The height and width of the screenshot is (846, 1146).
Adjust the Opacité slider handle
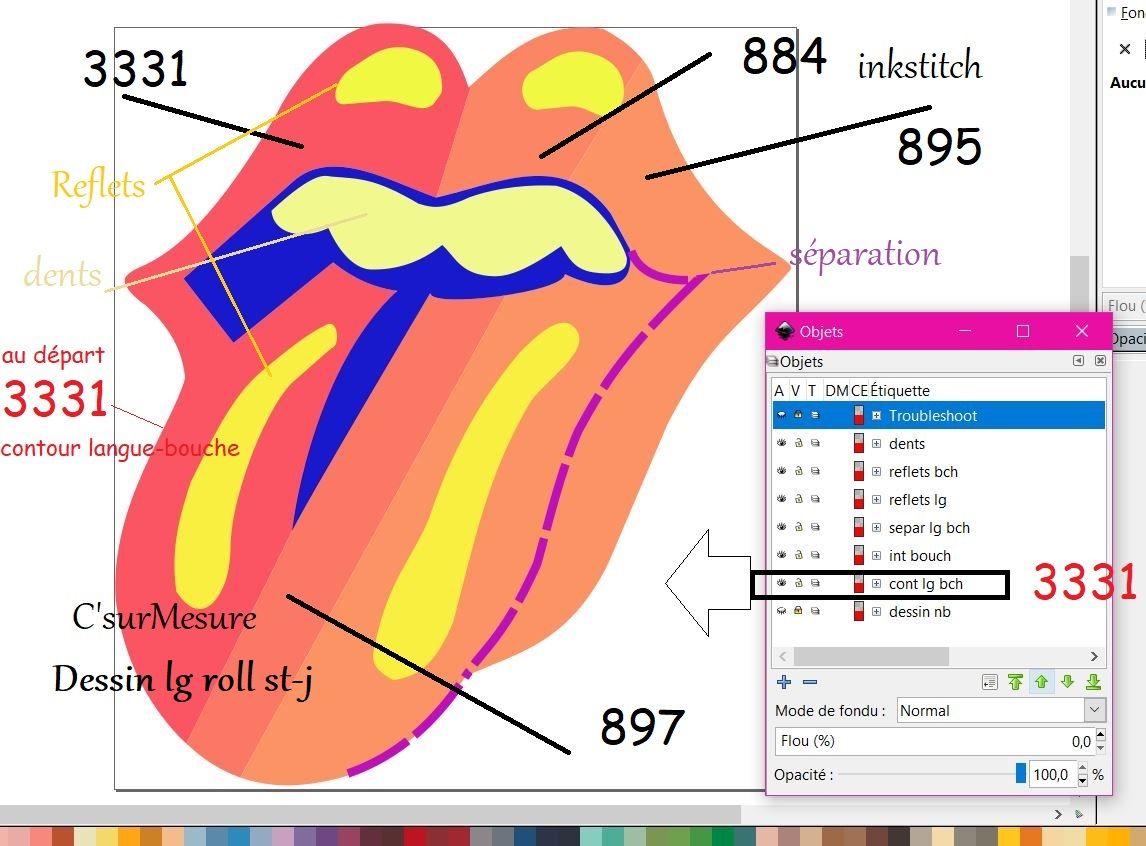point(1020,774)
